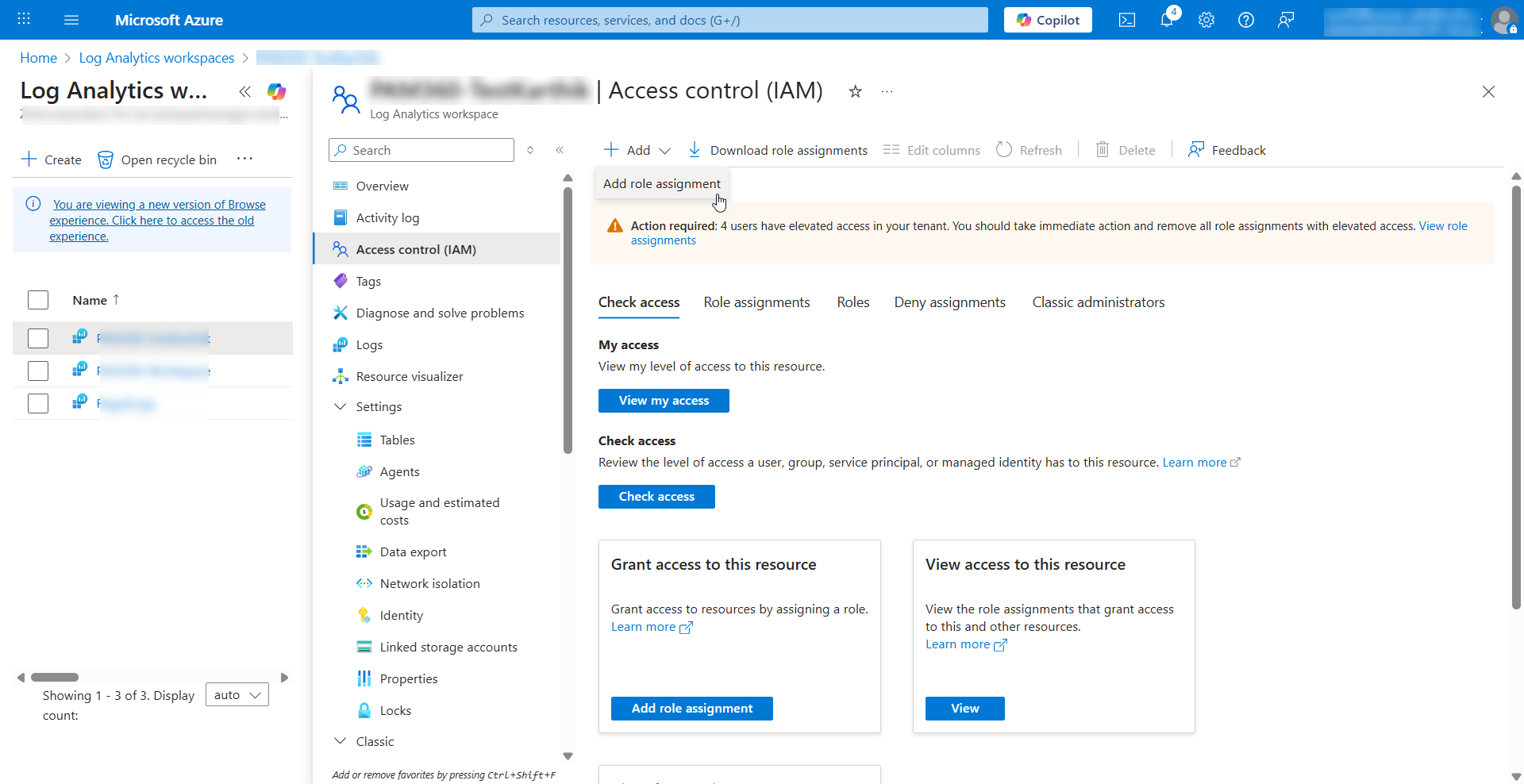Open the Help question mark menu

1246,20
